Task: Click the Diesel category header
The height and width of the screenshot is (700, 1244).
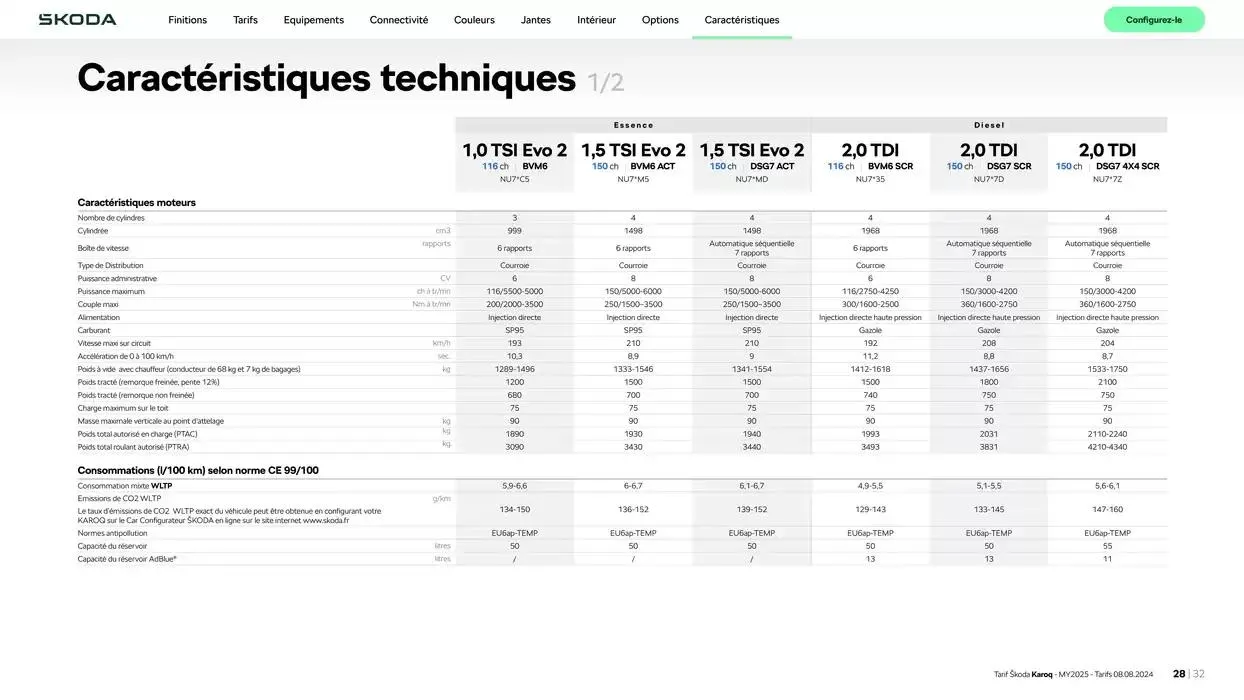Action: click(x=989, y=124)
